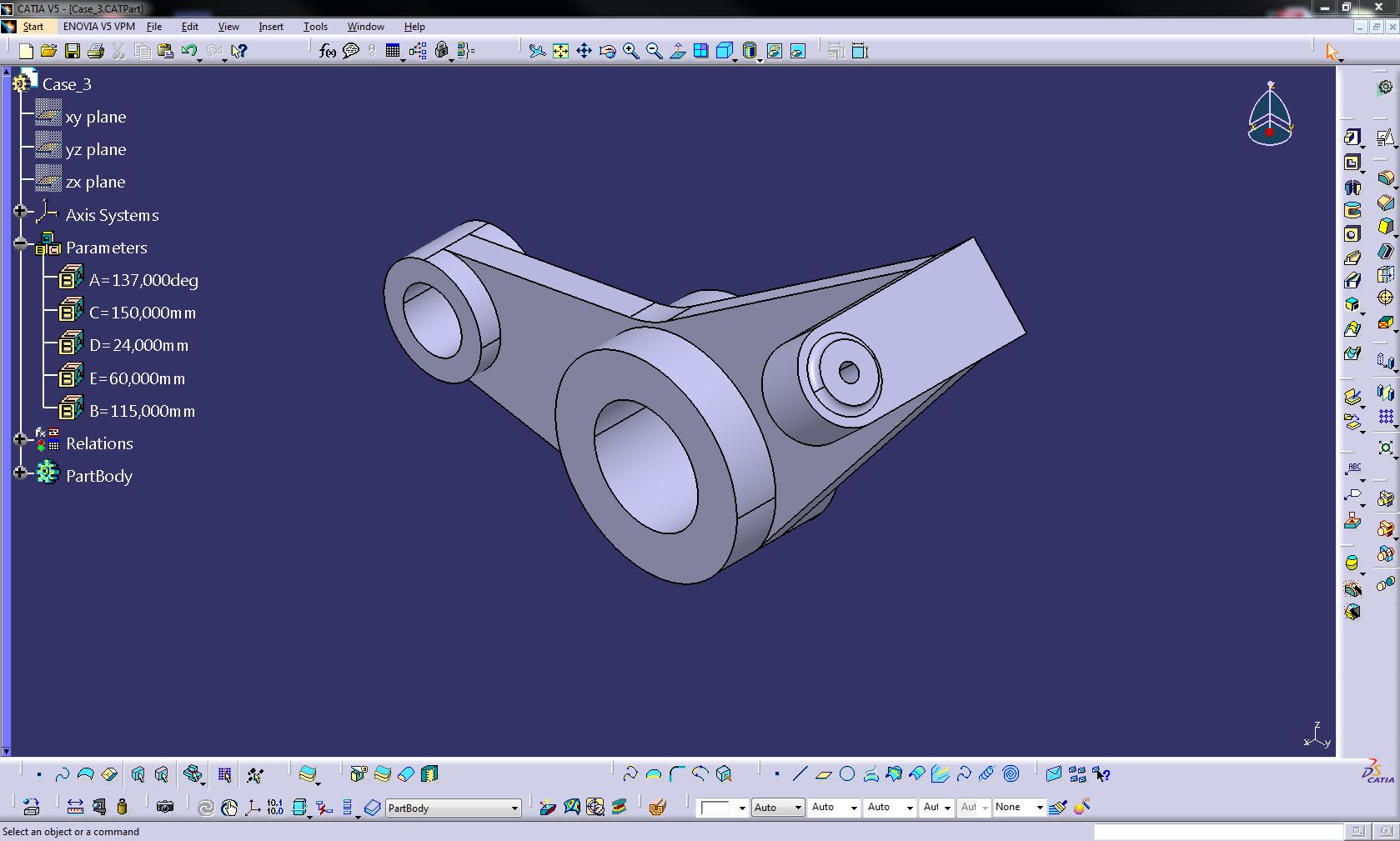Open the view mode dropdown arrow
This screenshot has width=1400, height=841.
click(760, 61)
